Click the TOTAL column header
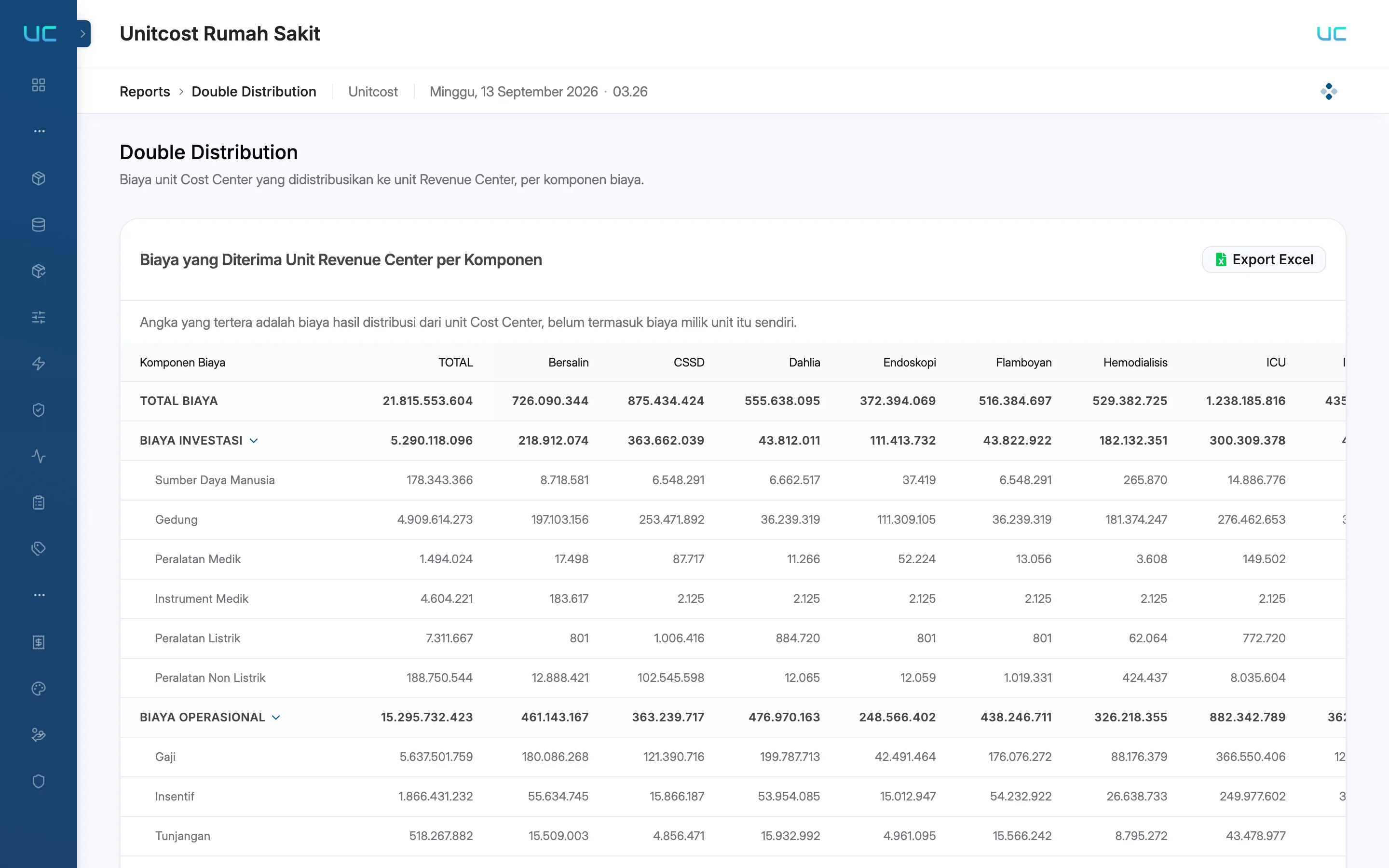Viewport: 1389px width, 868px height. click(x=456, y=362)
